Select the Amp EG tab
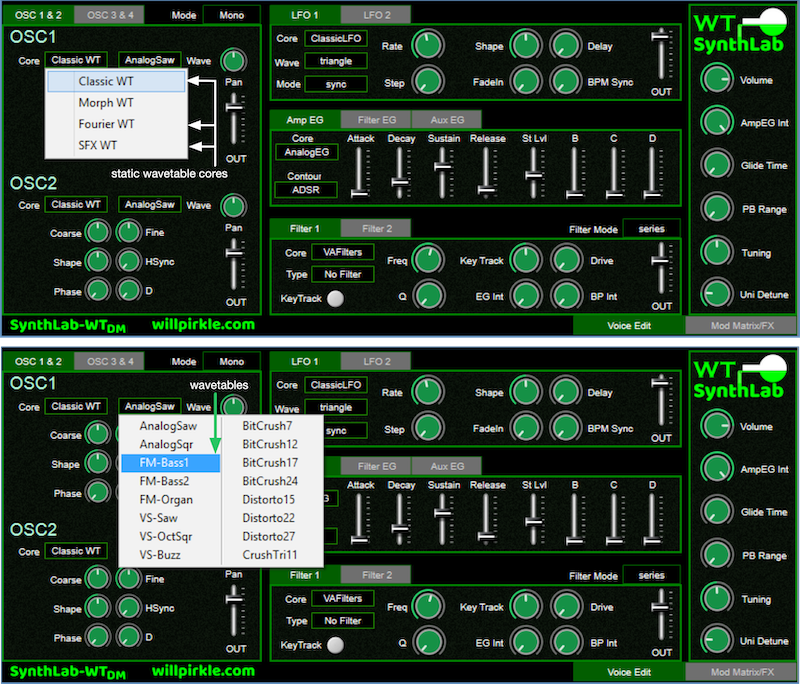The height and width of the screenshot is (684, 800). click(305, 120)
